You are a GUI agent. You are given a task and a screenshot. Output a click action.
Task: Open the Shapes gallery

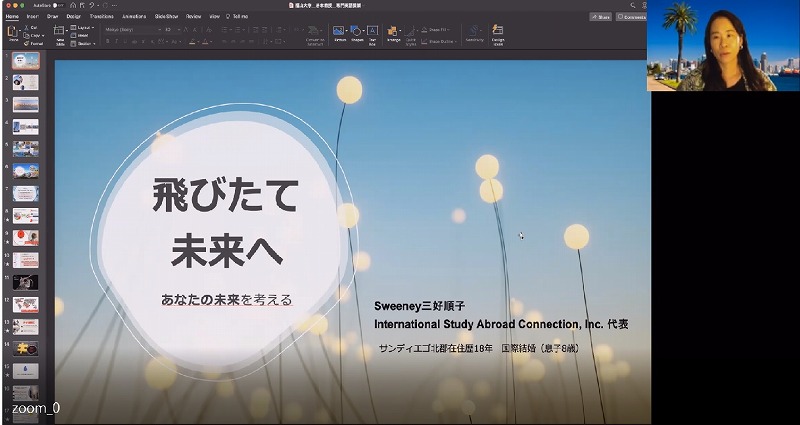pyautogui.click(x=356, y=33)
